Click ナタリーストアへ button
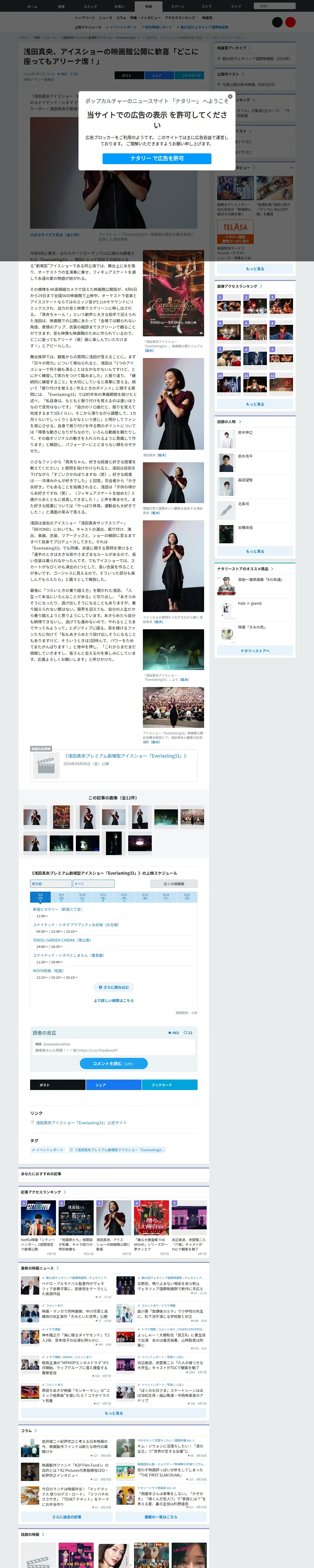This screenshot has height=1568, width=314. 255,651
